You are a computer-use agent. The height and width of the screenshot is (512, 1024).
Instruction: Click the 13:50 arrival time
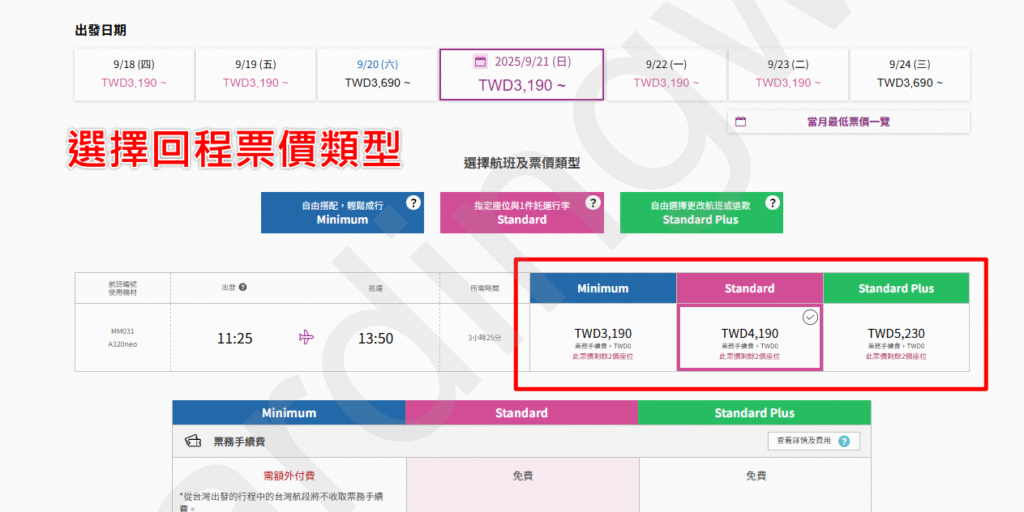click(x=376, y=338)
